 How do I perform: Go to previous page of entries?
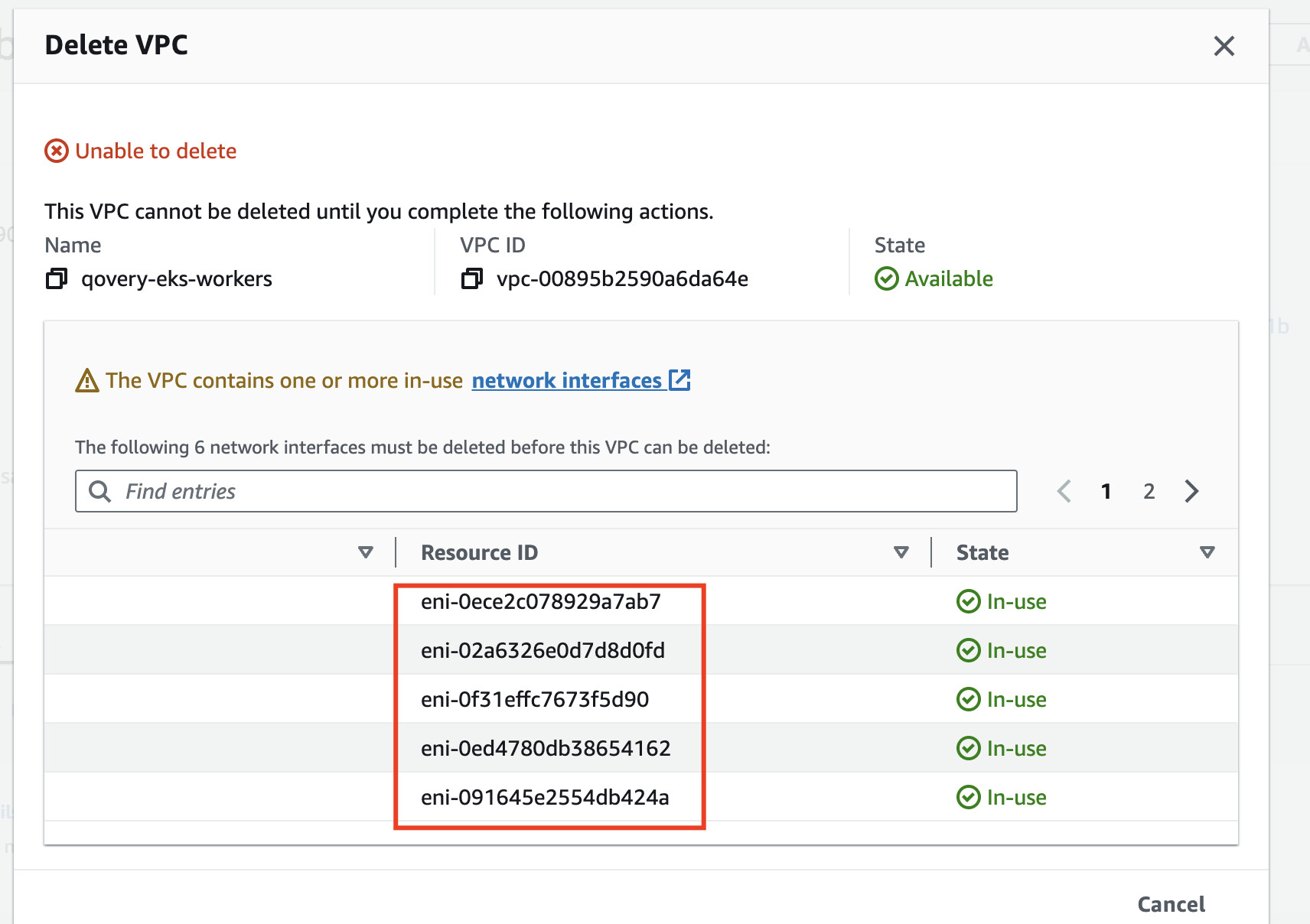[1064, 491]
